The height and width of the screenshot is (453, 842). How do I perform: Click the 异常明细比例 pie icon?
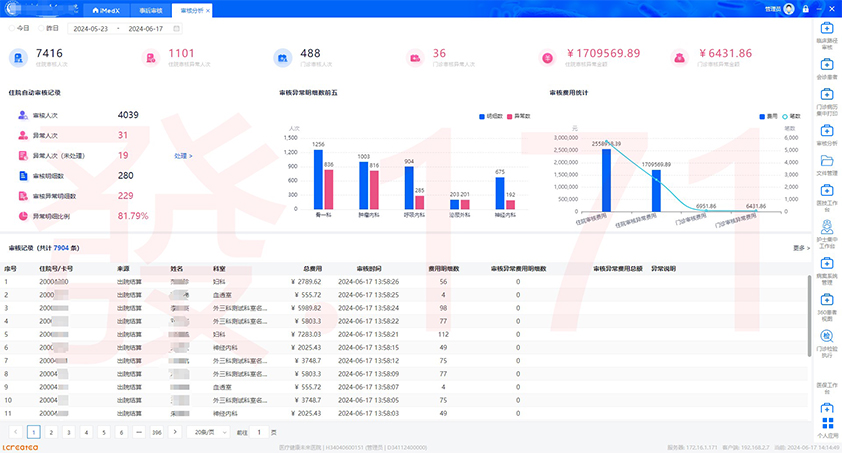point(23,216)
